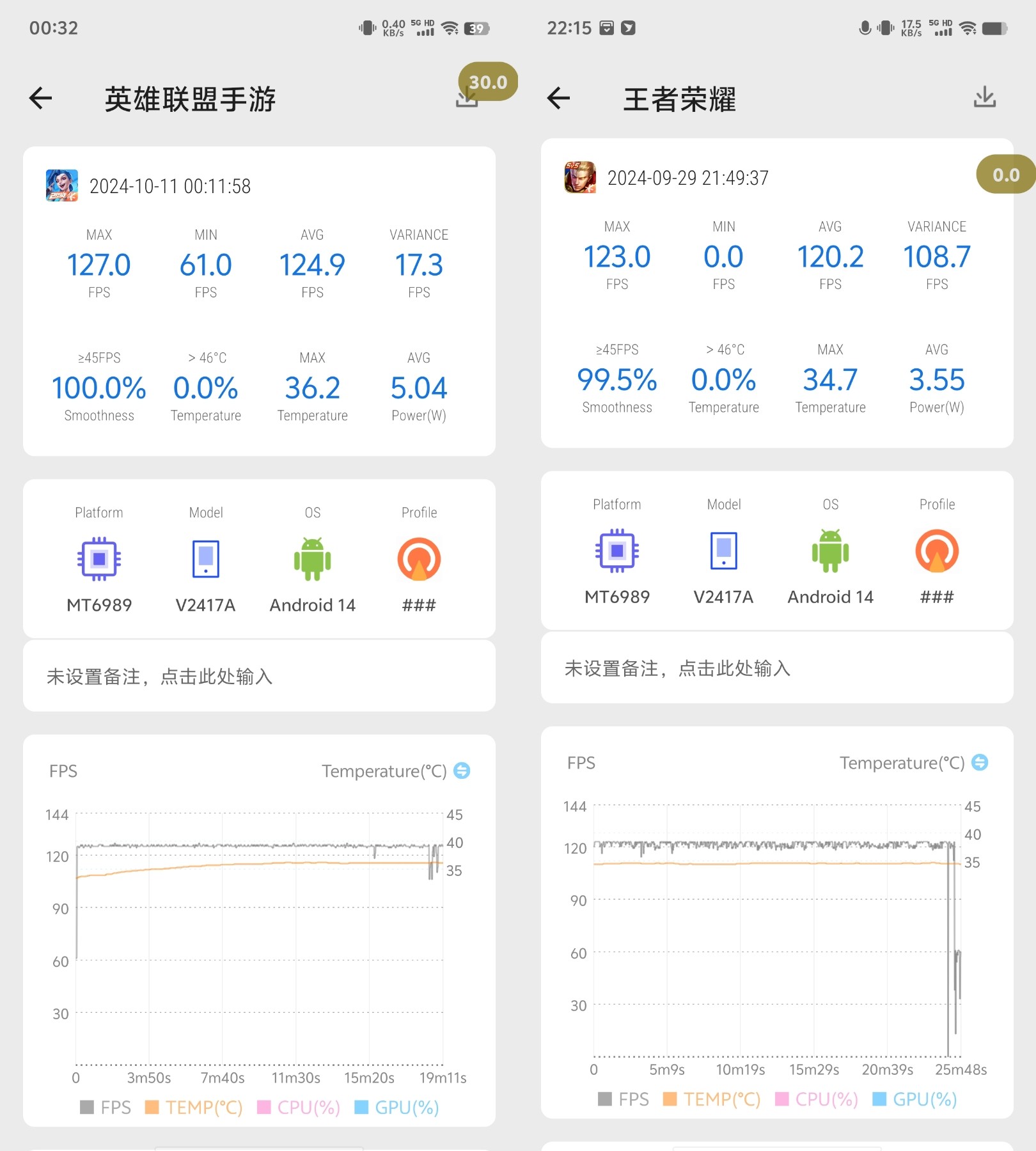Tap timestamp 2024-10-11 00:11:58
Viewport: 1036px width, 1151px height.
pos(170,186)
